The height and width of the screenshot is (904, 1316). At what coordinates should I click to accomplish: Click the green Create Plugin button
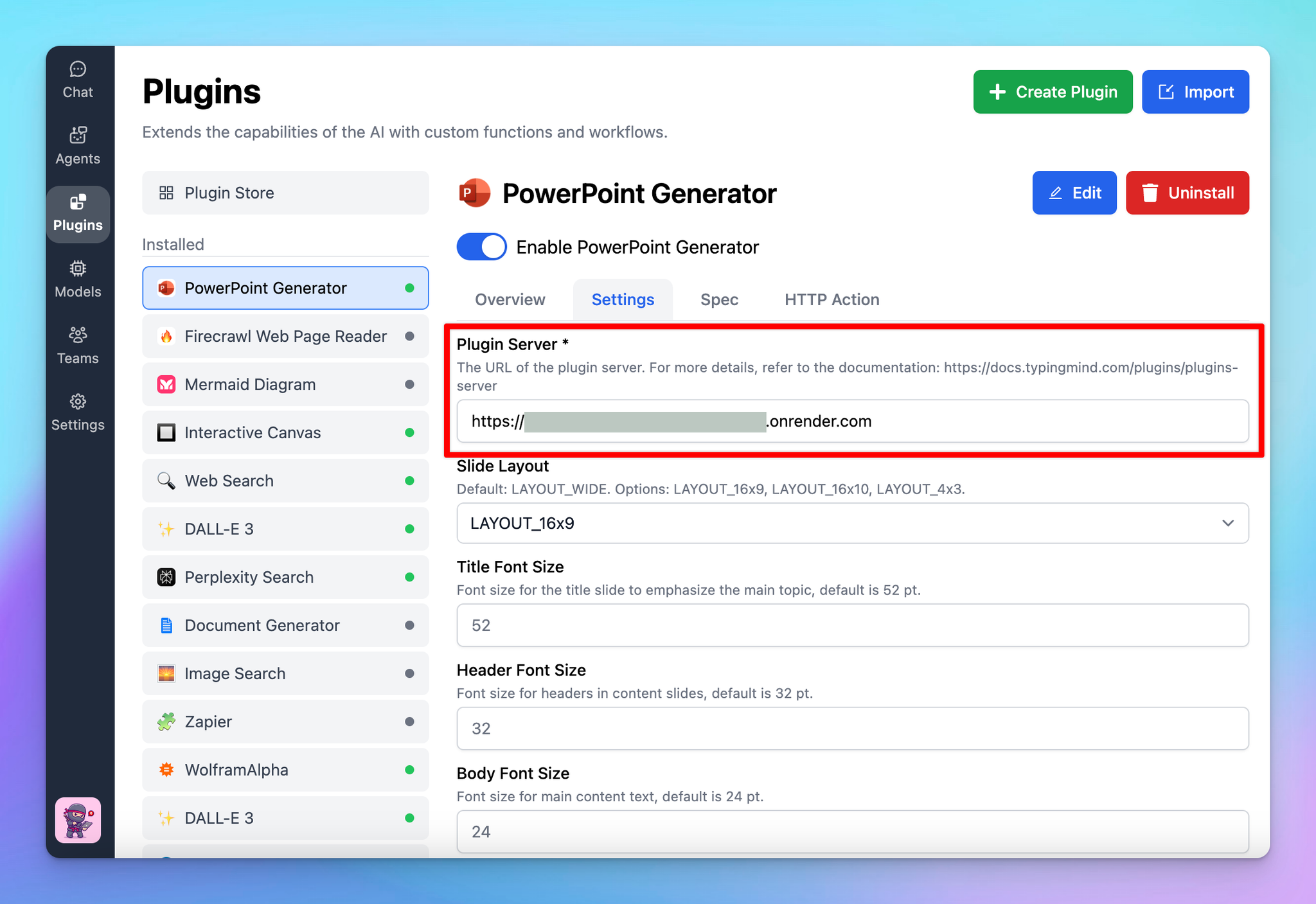[x=1053, y=92]
